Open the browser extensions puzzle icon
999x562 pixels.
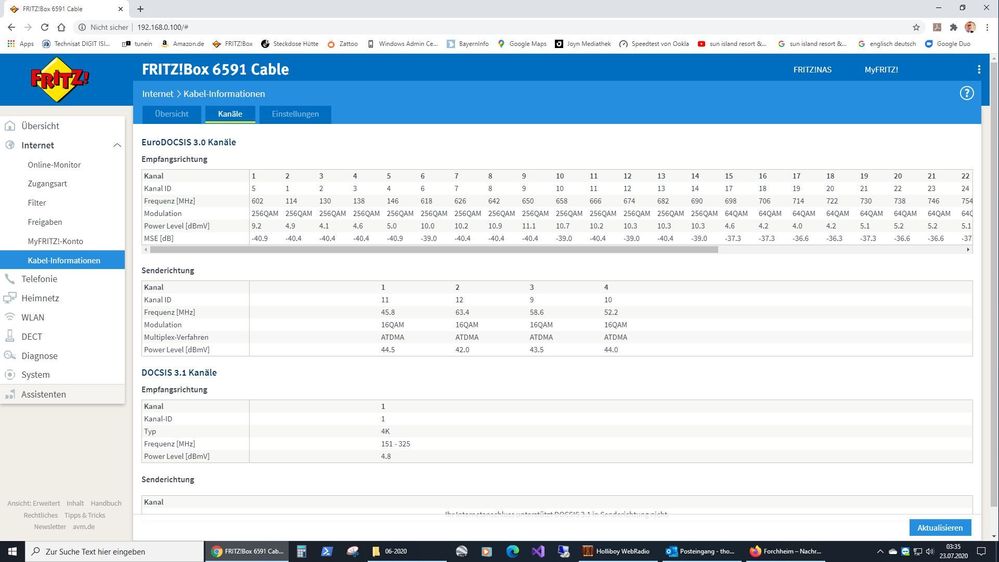[x=953, y=27]
